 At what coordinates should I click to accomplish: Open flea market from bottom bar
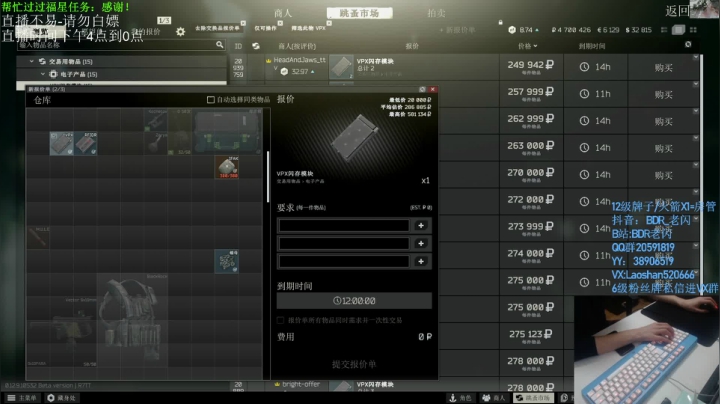[x=533, y=398]
